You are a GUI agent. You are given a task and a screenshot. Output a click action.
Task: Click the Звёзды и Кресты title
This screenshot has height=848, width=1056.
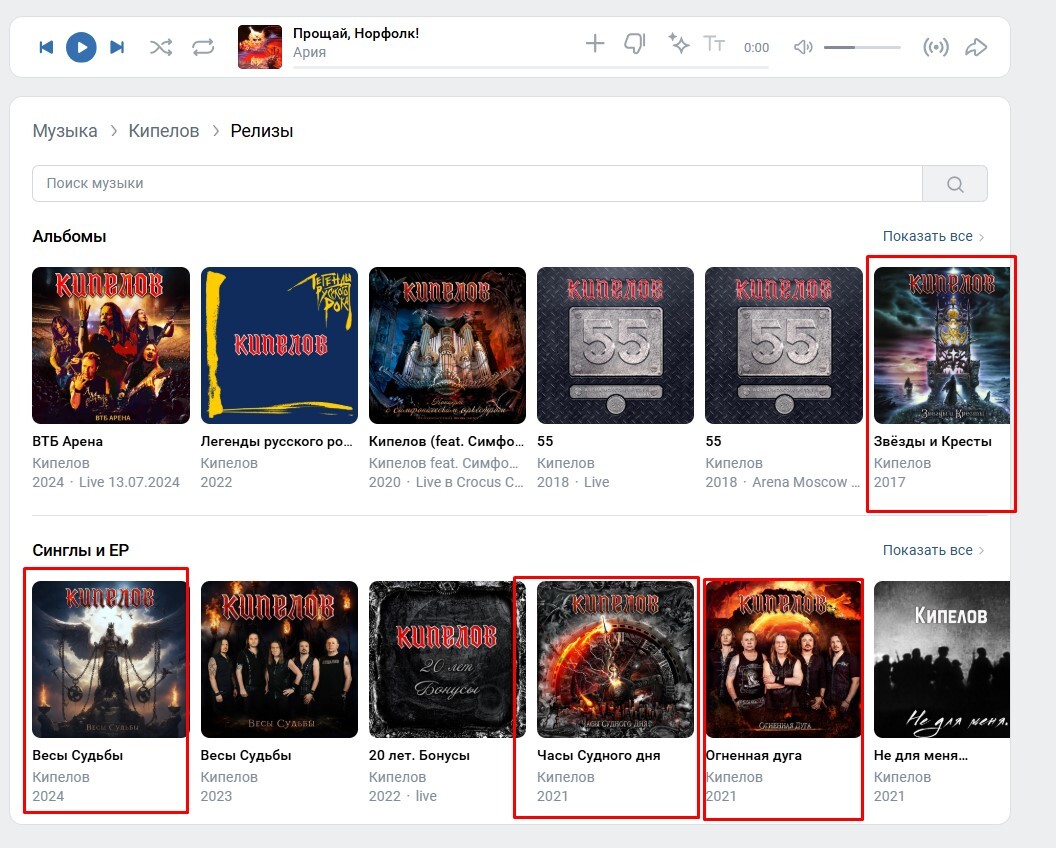tap(933, 441)
